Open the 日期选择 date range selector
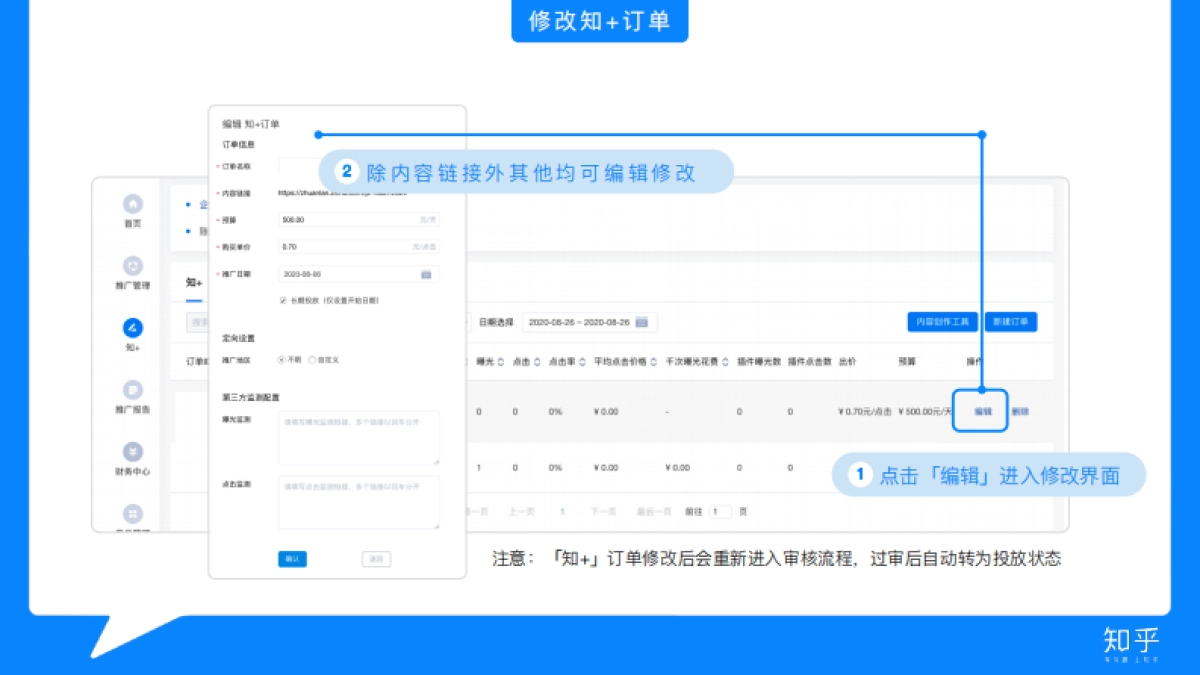 point(580,322)
